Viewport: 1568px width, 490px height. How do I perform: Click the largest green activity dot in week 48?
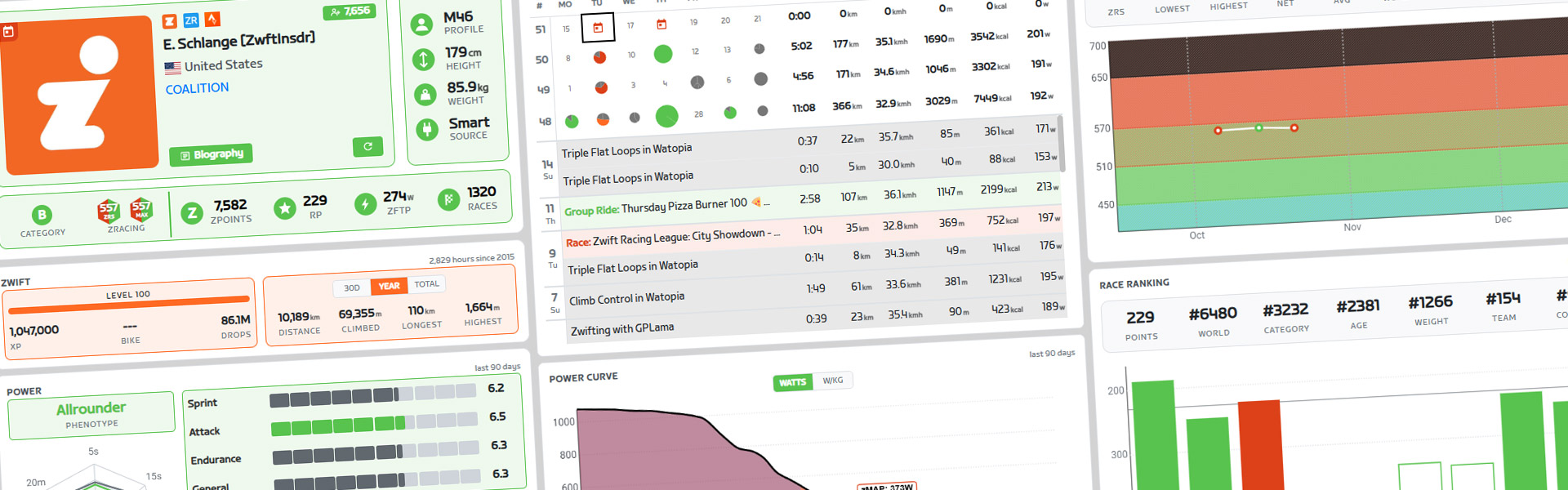(667, 116)
